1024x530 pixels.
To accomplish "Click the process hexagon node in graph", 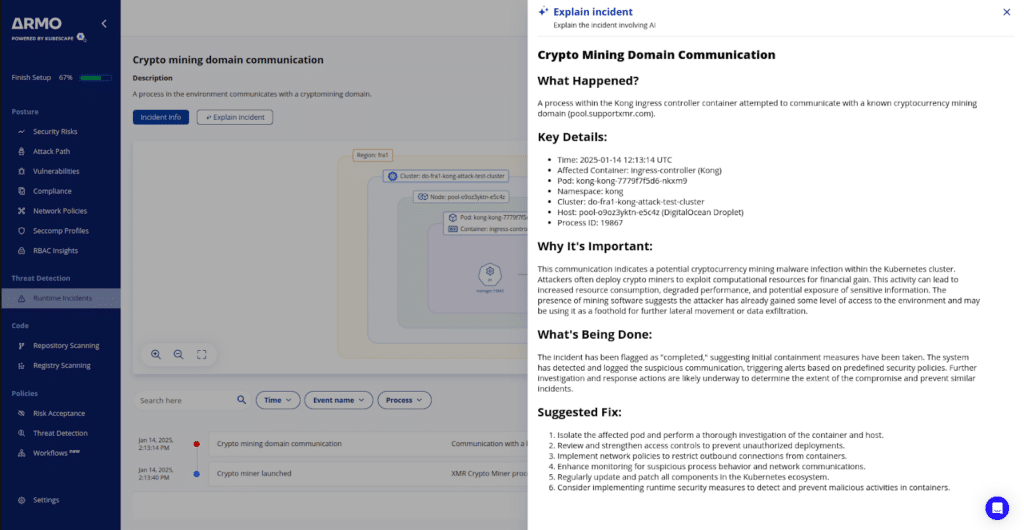I will [x=489, y=273].
